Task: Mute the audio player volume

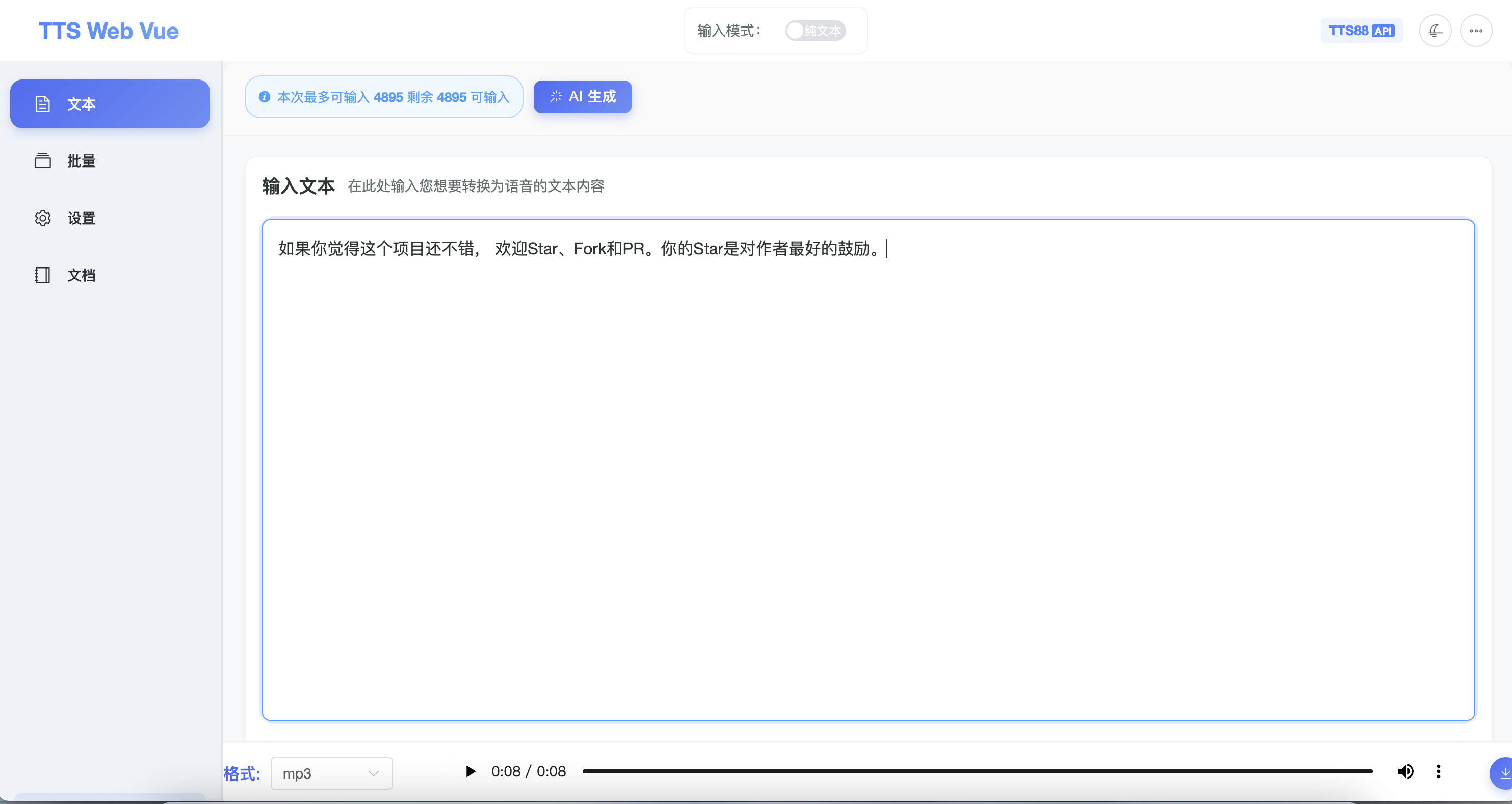Action: (1406, 771)
